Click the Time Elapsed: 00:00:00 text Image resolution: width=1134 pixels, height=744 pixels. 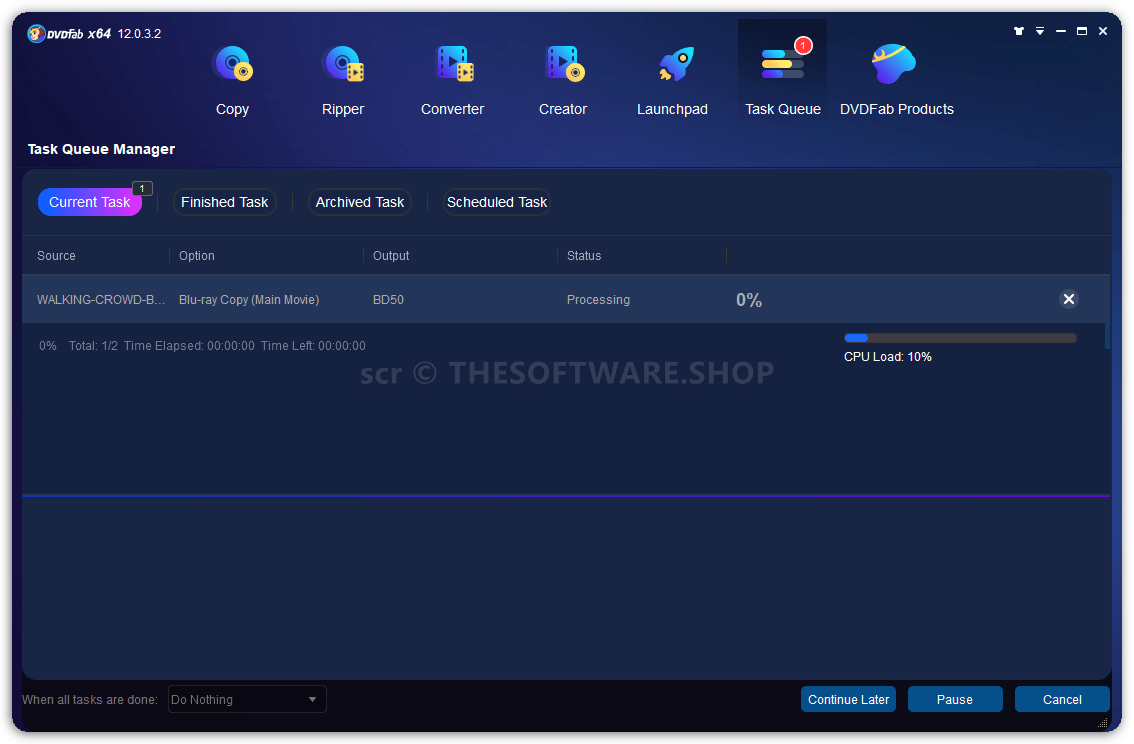tap(189, 346)
